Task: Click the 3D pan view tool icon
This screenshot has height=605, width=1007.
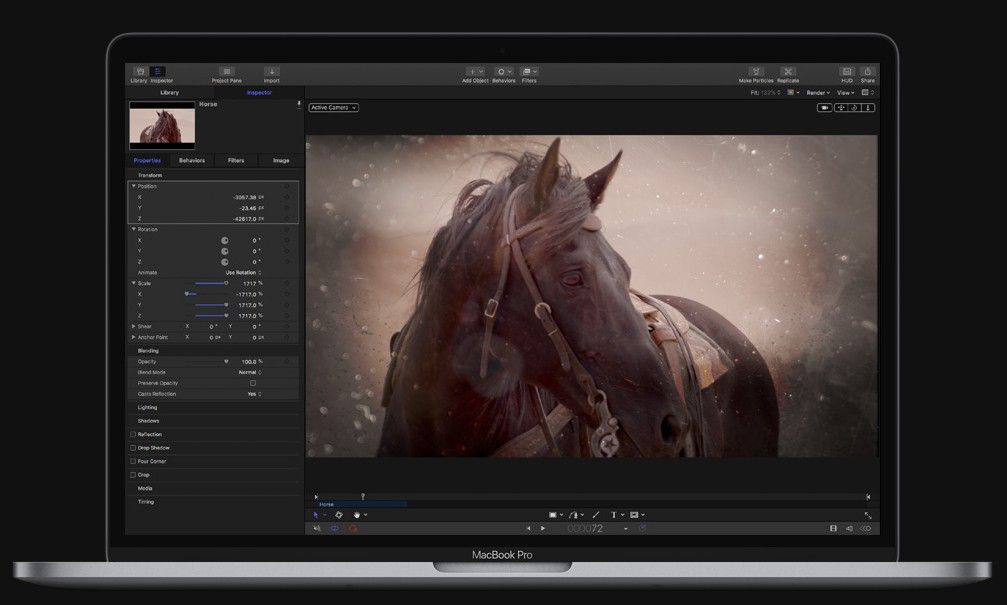Action: [841, 107]
